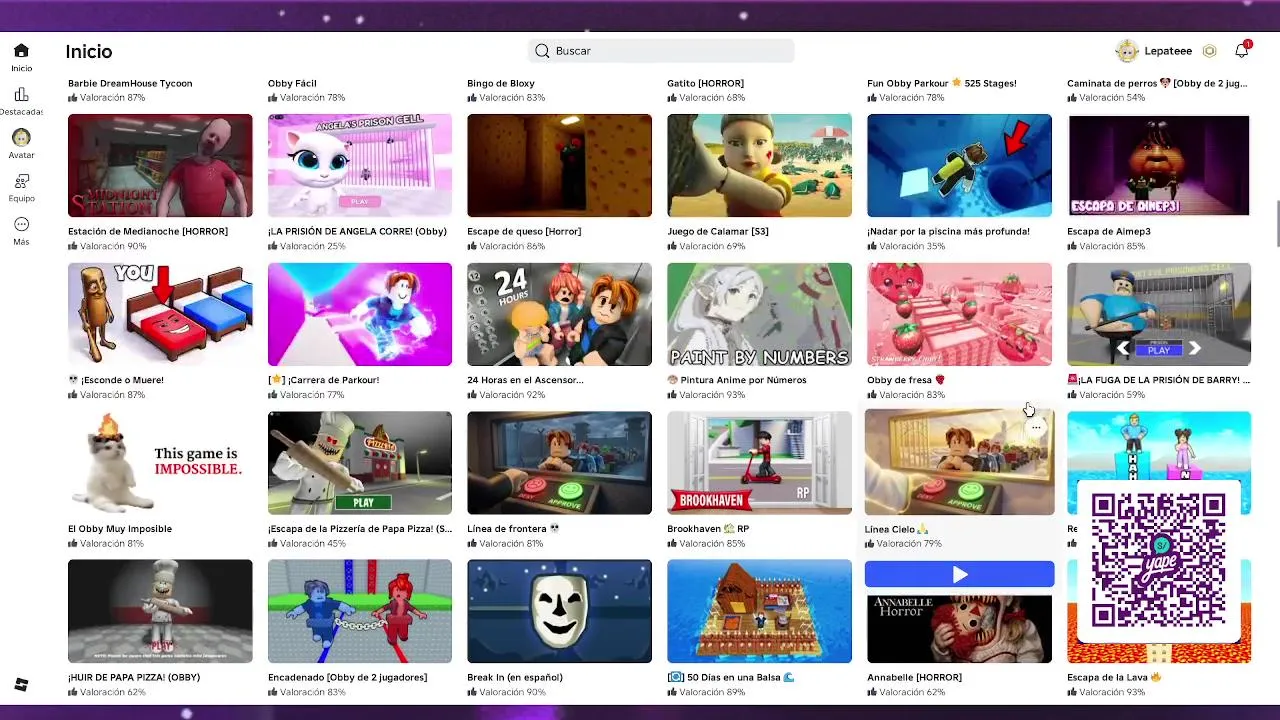Click Valoración 90% under Estación de Medianoche
The width and height of the screenshot is (1280, 720).
[107, 246]
